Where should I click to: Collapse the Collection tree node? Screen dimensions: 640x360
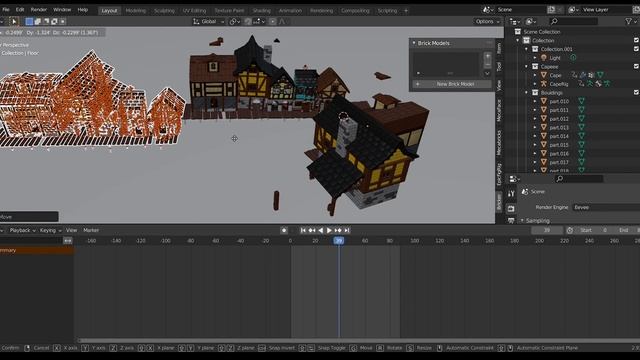pos(518,40)
